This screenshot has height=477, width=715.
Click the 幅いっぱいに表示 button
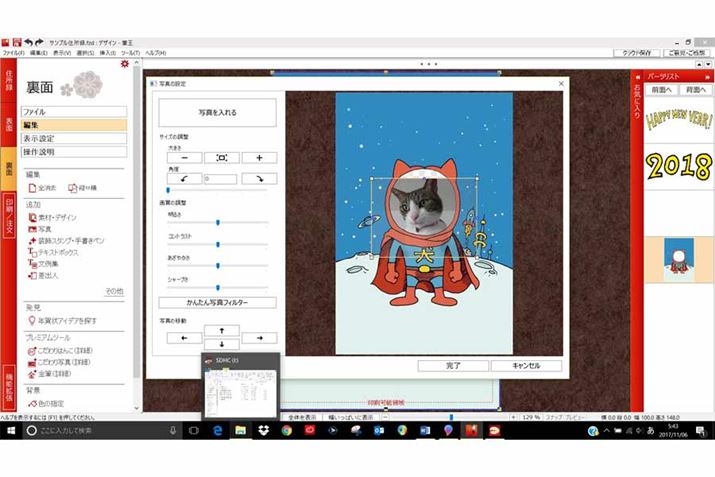tap(351, 417)
